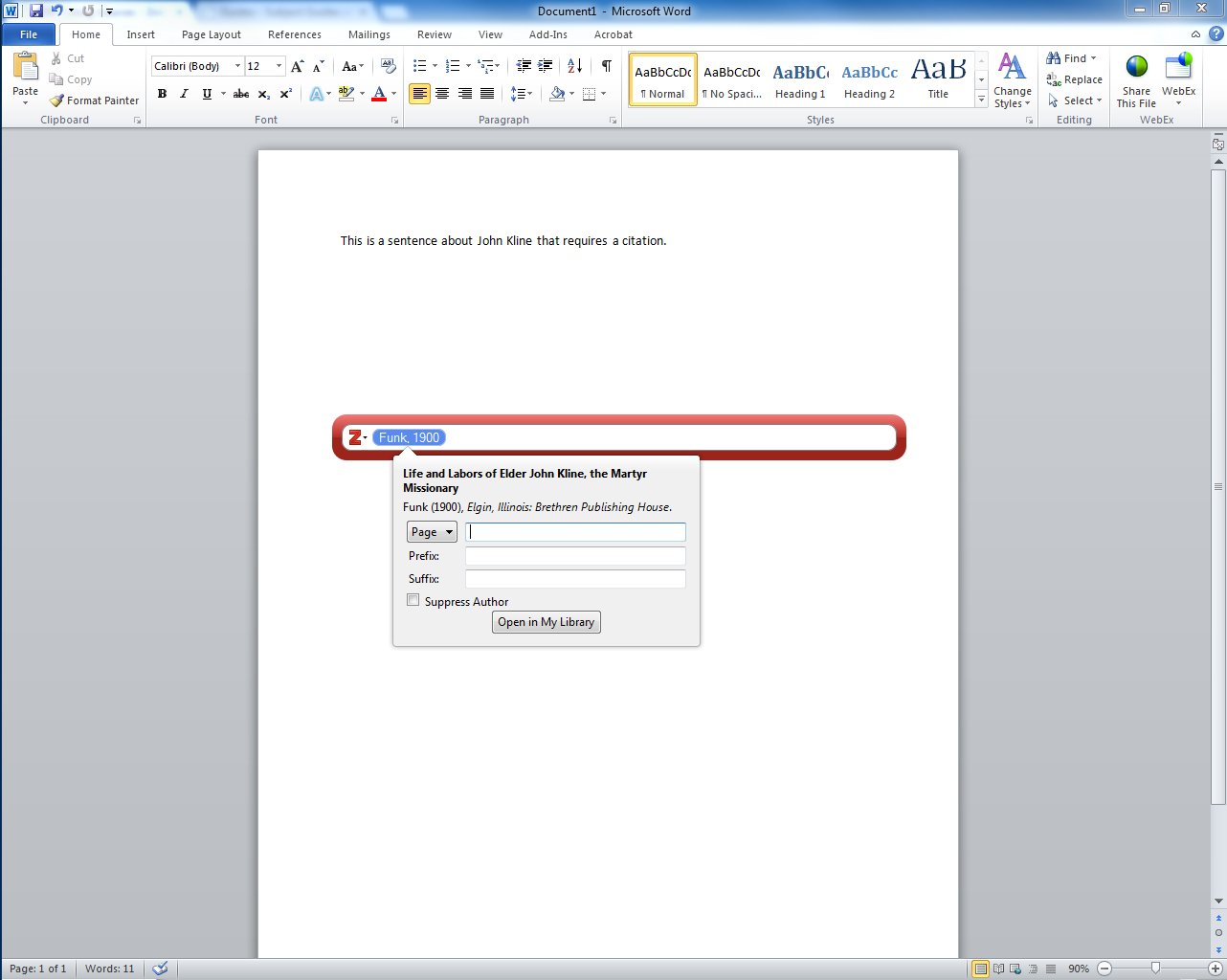Click the Cut scissors icon

pyautogui.click(x=56, y=58)
